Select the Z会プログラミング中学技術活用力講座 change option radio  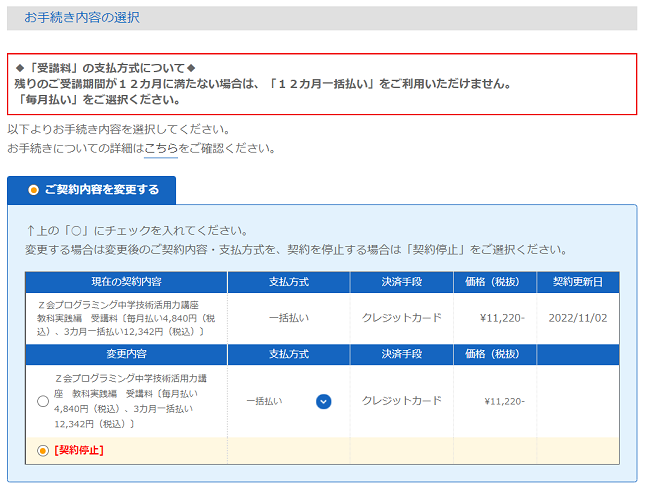[43, 401]
